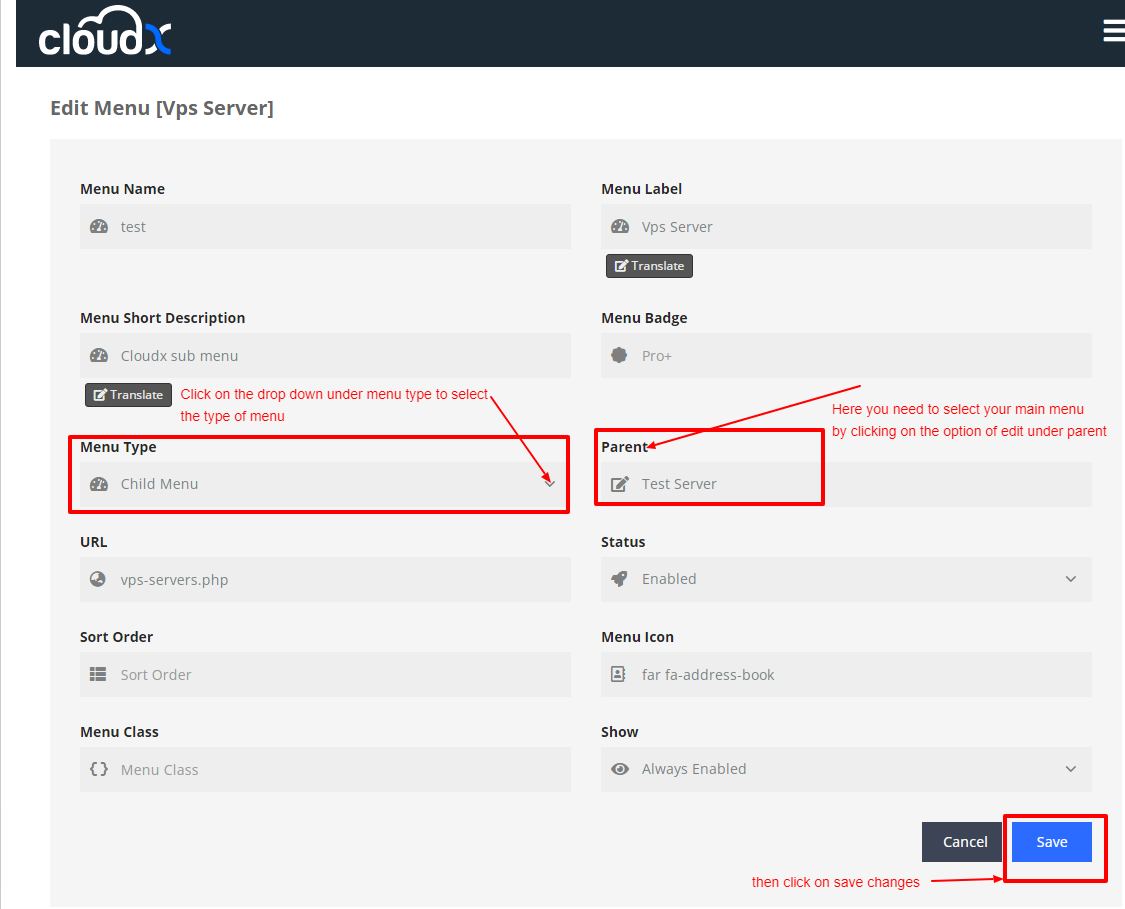Click the rocket icon in Status field

pos(620,579)
